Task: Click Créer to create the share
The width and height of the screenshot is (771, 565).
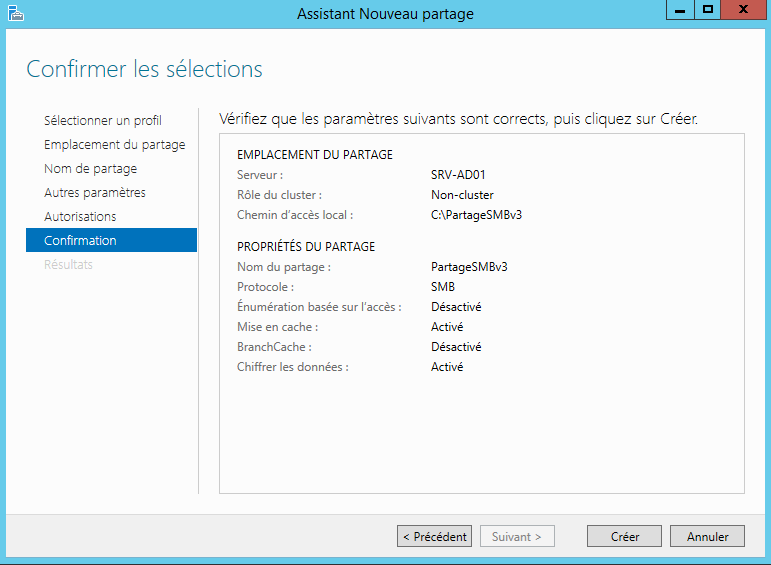Action: (x=625, y=537)
